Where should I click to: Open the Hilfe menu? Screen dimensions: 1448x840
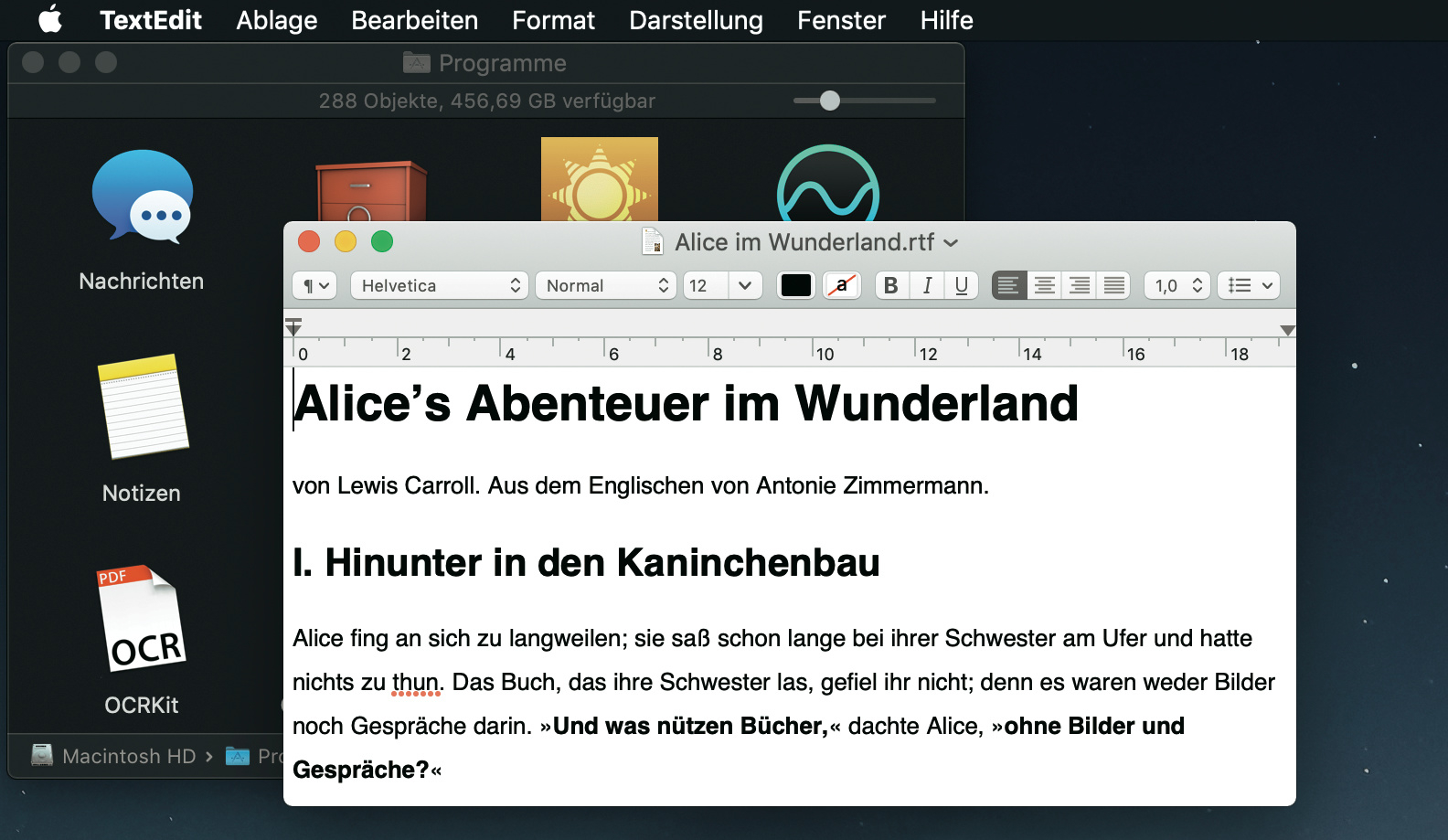(947, 20)
